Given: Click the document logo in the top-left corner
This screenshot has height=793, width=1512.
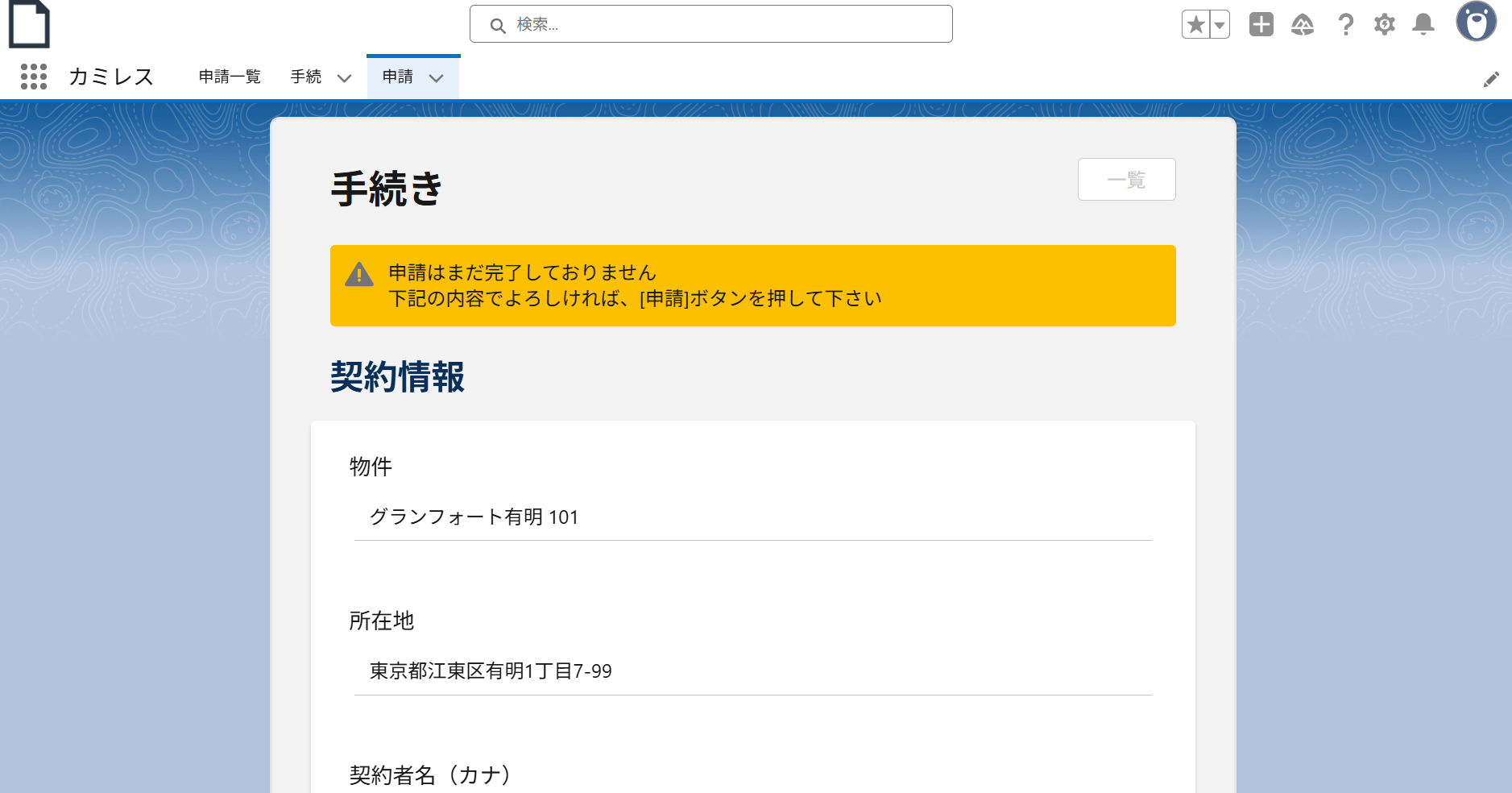Looking at the screenshot, I should point(30,24).
